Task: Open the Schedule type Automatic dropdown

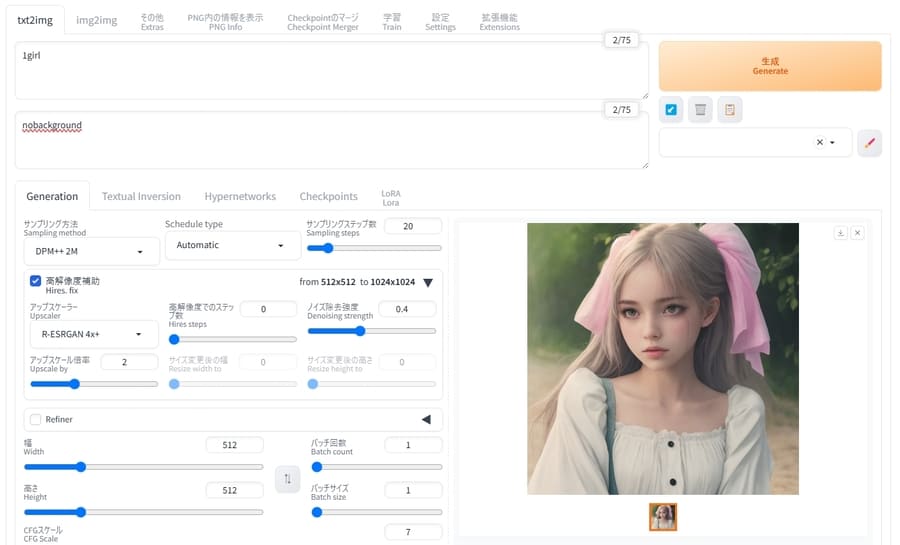Action: pyautogui.click(x=232, y=245)
